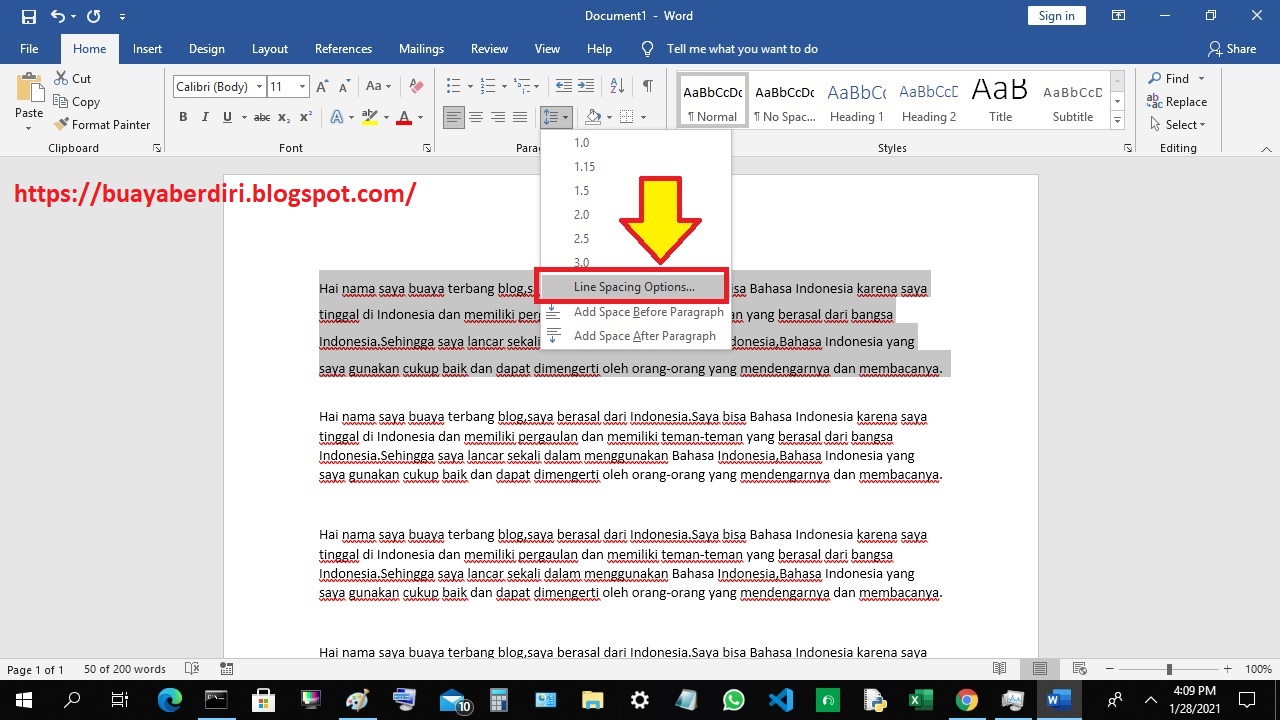Screen dimensions: 1280x720
Task: Open the font color dropdown arrow
Action: pyautogui.click(x=420, y=117)
